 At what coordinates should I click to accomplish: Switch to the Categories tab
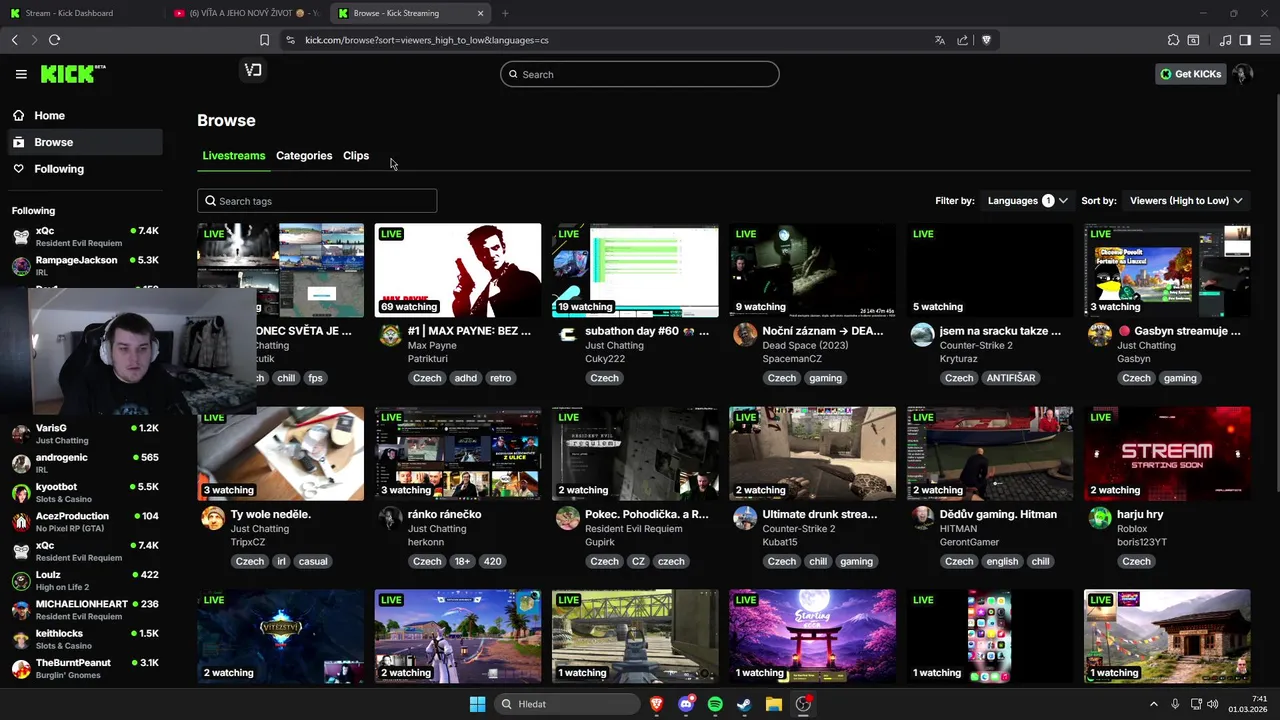tap(304, 156)
